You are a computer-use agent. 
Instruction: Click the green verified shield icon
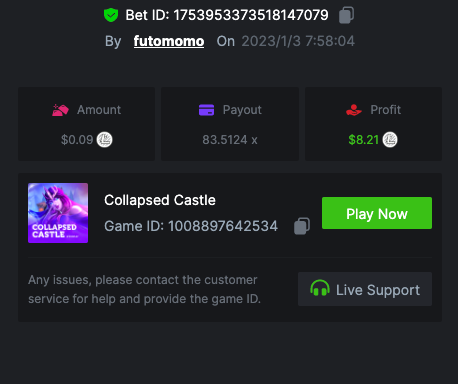[x=111, y=15]
